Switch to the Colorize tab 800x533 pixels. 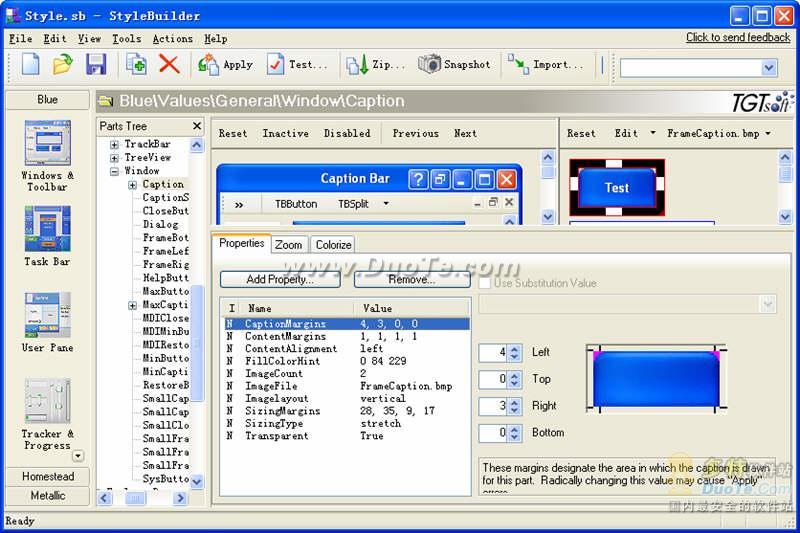(333, 245)
